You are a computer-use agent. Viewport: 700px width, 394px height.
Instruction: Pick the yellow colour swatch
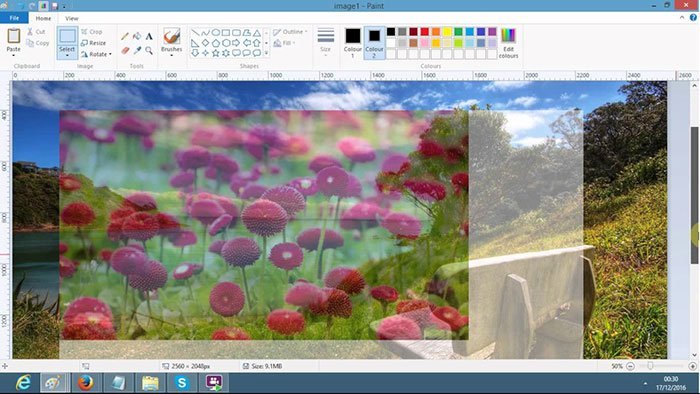(x=447, y=32)
